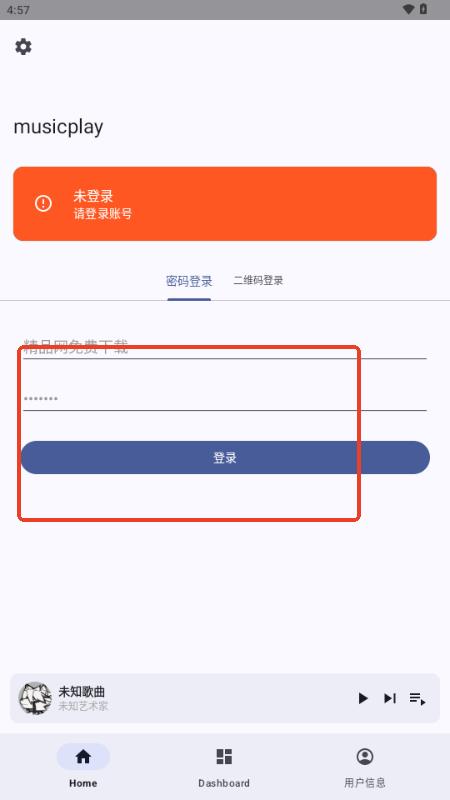This screenshot has height=800, width=450.
Task: Play the unknown song in mini player
Action: pos(363,698)
